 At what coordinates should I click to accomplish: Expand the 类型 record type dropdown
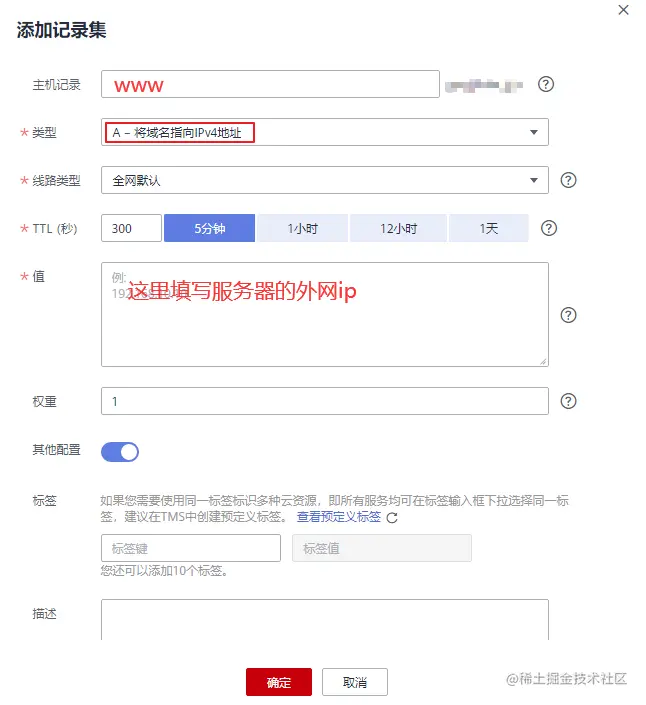(x=325, y=132)
